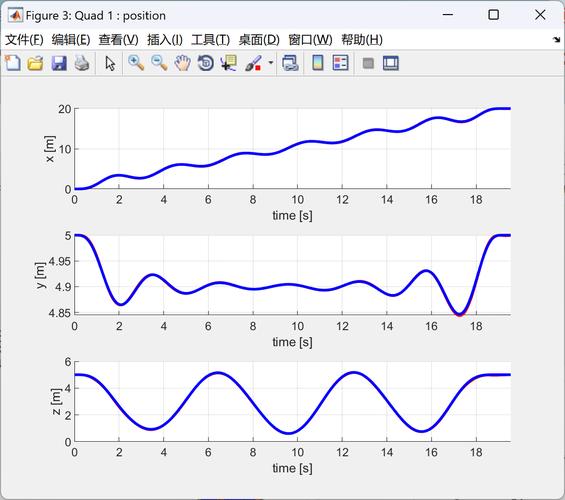Dock the figure using corner arrow
The height and width of the screenshot is (500, 565).
click(x=557, y=39)
